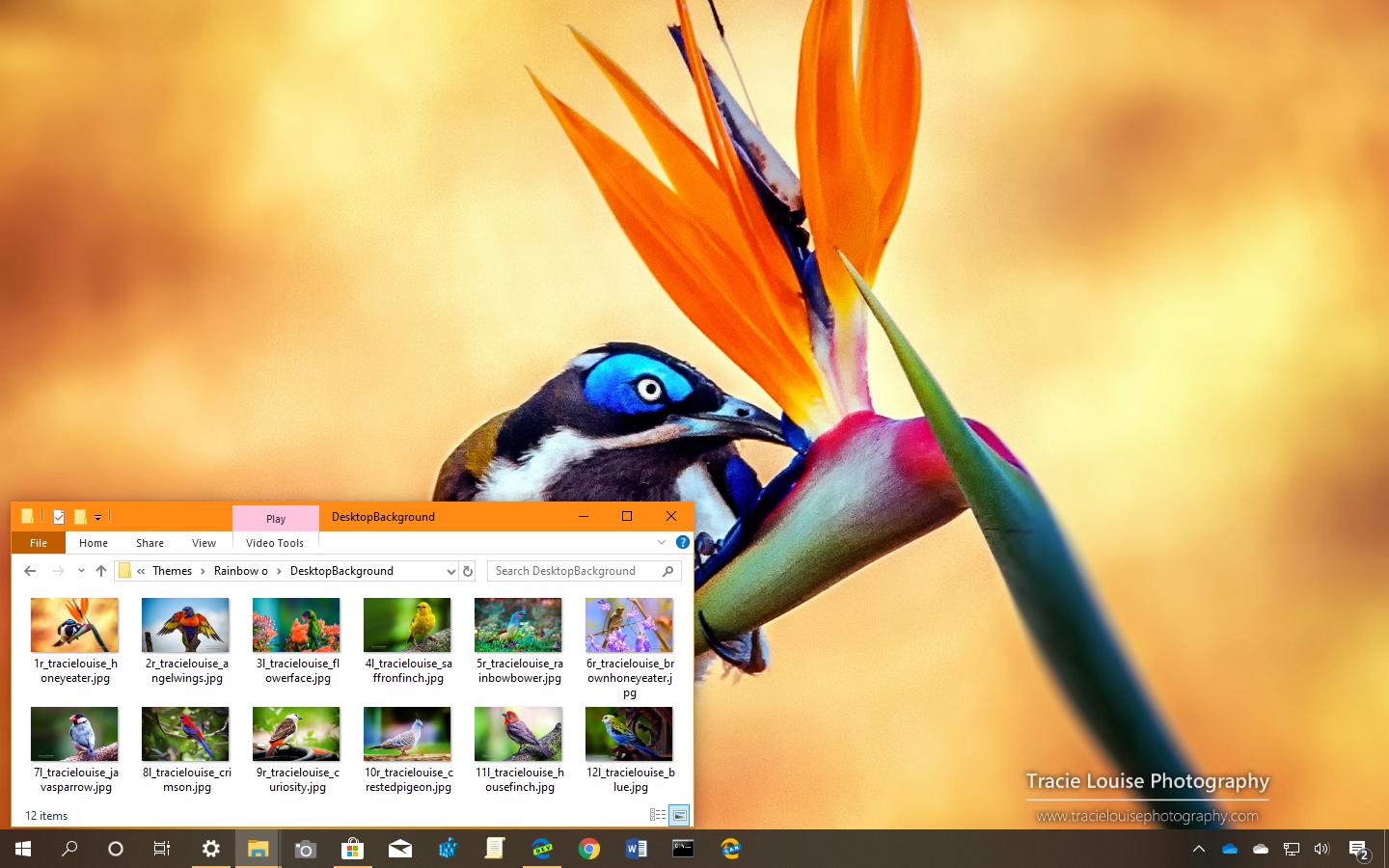The width and height of the screenshot is (1389, 868).
Task: Click the search magnifier icon
Action: (667, 571)
